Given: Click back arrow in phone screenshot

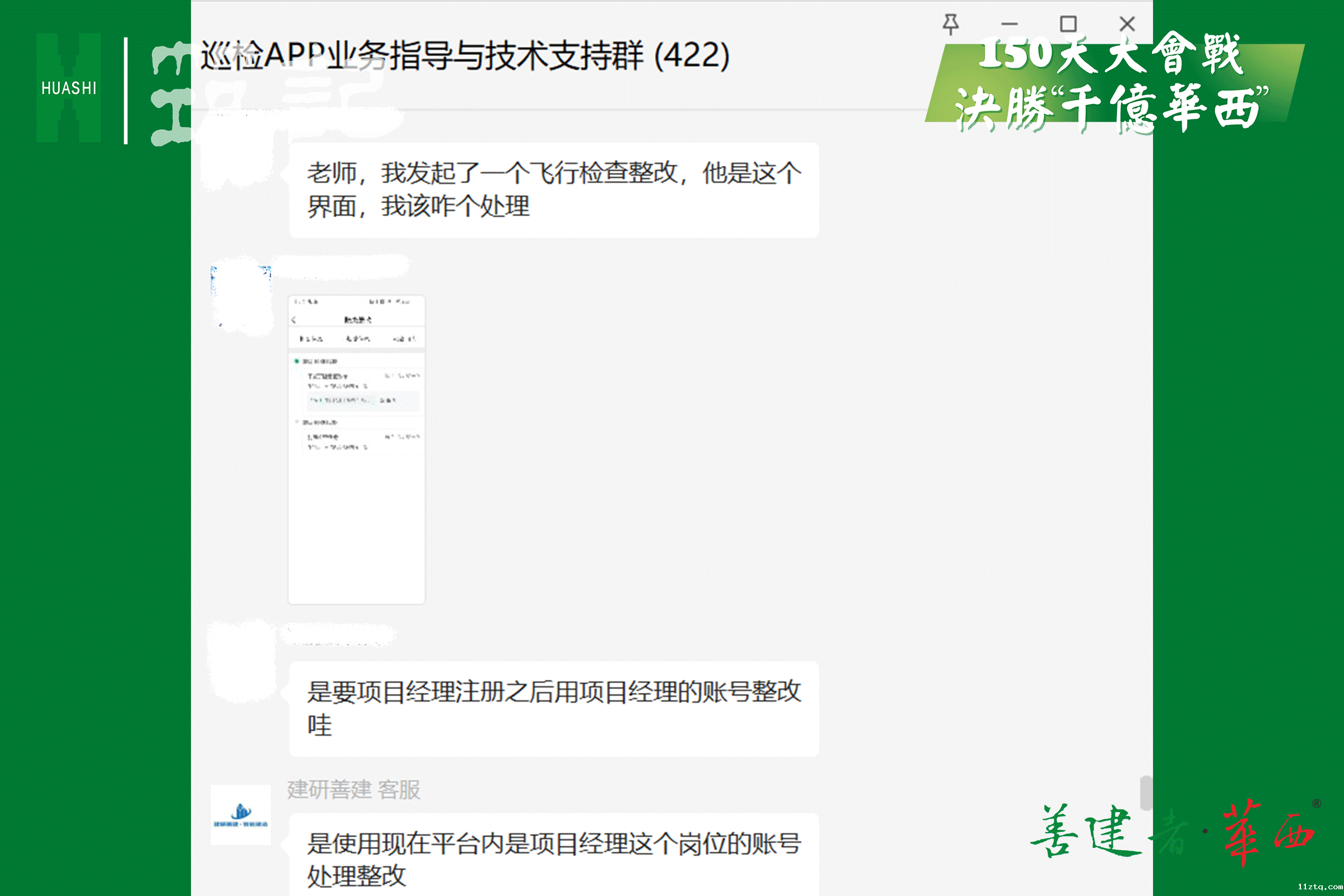Looking at the screenshot, I should 295,320.
